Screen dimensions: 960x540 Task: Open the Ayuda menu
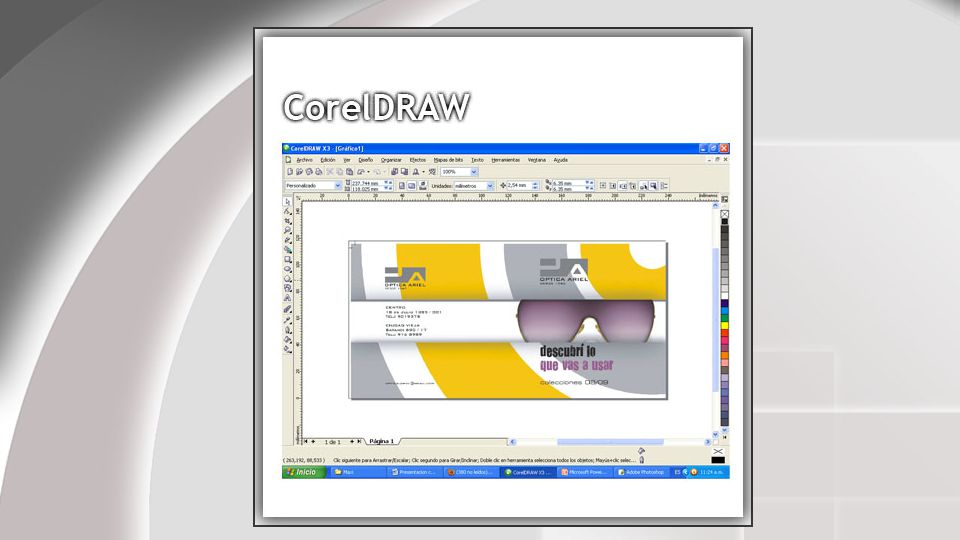click(560, 160)
